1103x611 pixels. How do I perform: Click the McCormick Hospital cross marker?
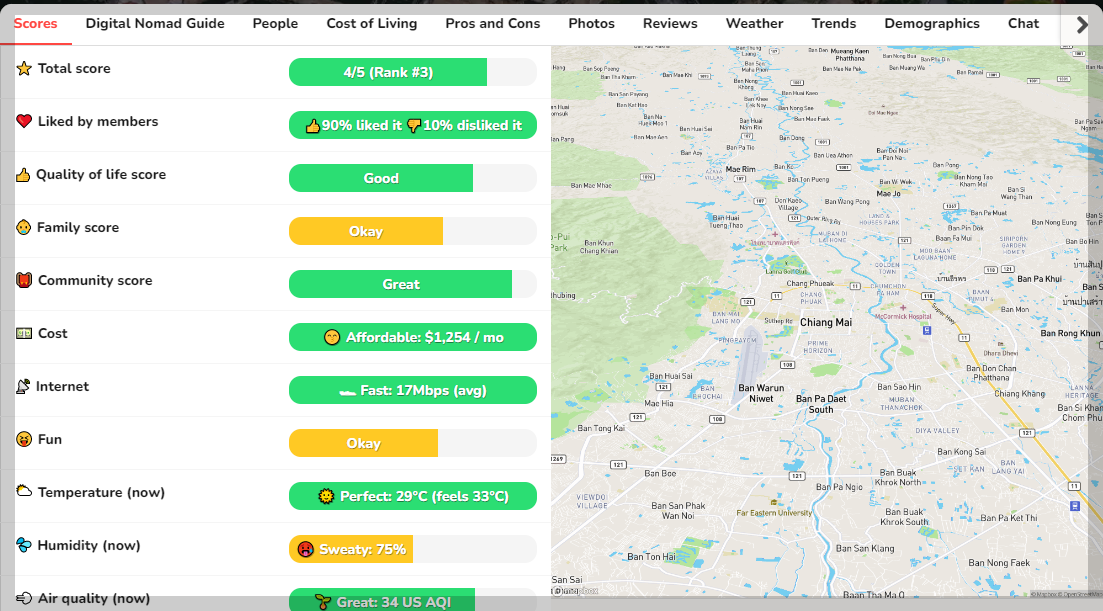[903, 308]
